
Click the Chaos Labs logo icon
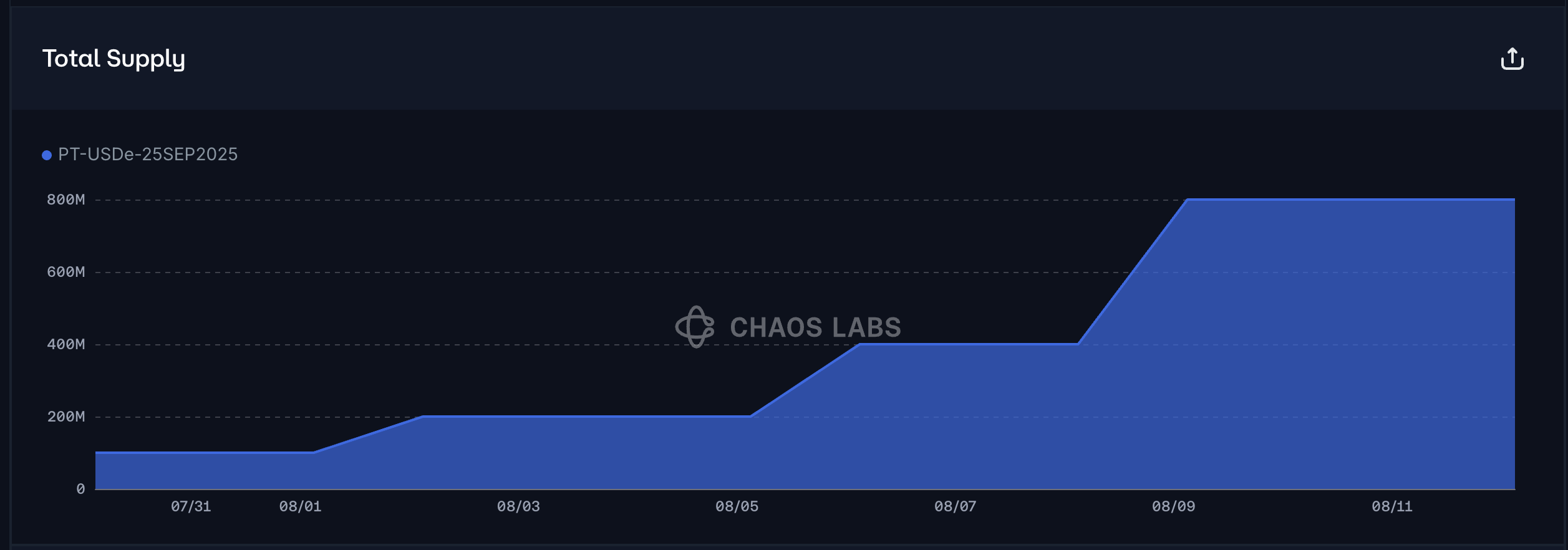pyautogui.click(x=695, y=327)
